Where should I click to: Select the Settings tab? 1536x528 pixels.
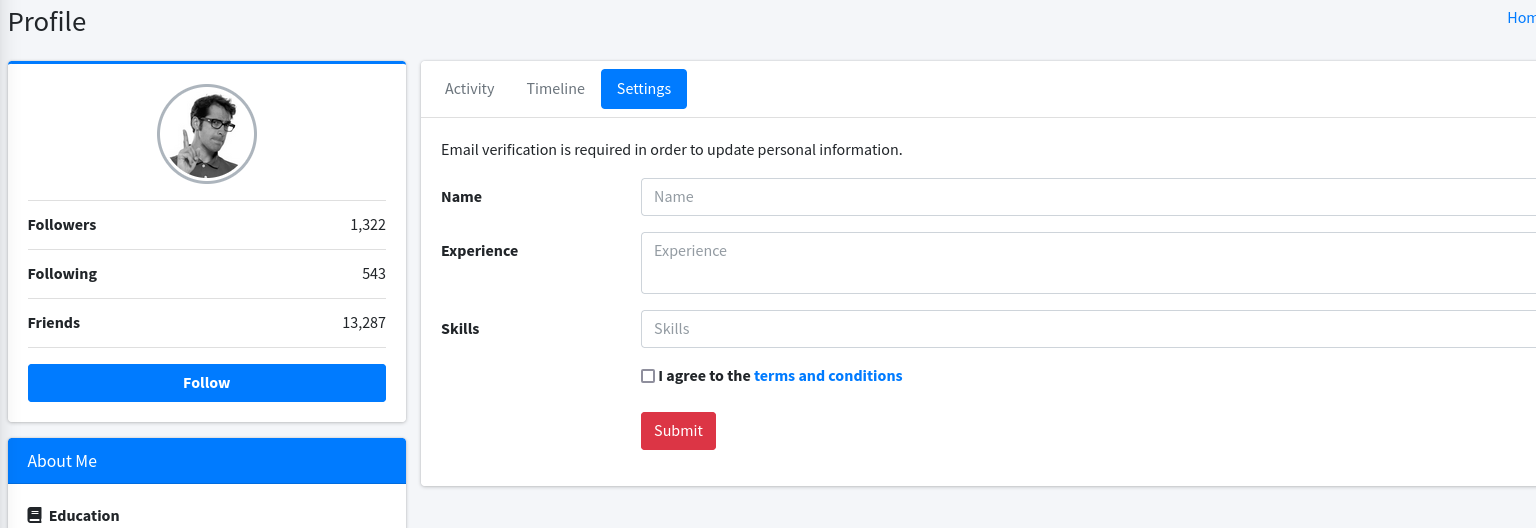[643, 89]
